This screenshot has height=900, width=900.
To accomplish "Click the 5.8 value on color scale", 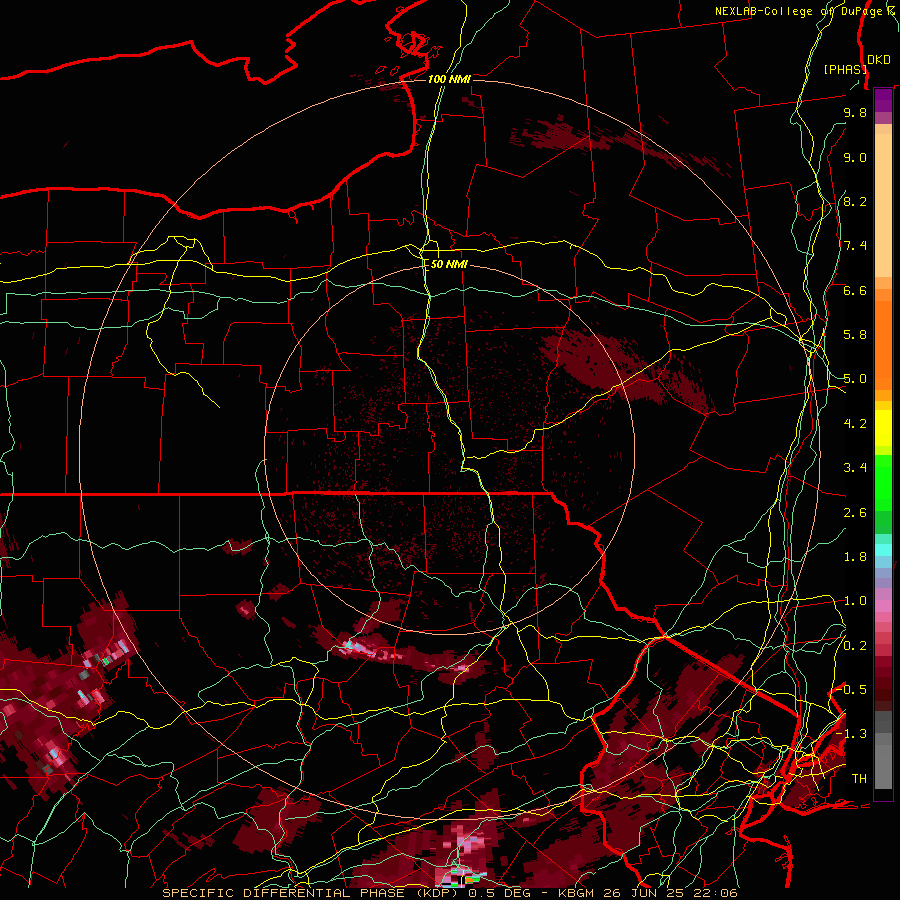I will point(855,335).
